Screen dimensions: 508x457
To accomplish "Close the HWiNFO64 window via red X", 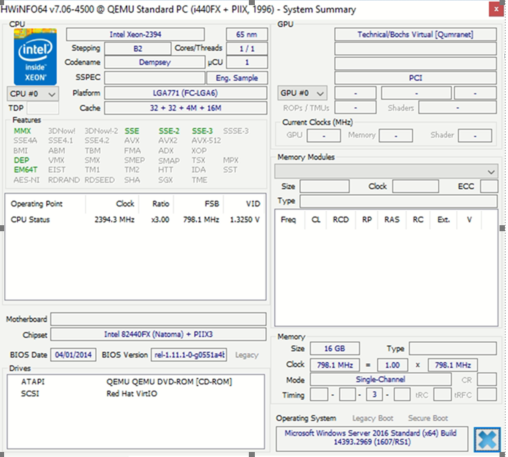I will pyautogui.click(x=496, y=9).
